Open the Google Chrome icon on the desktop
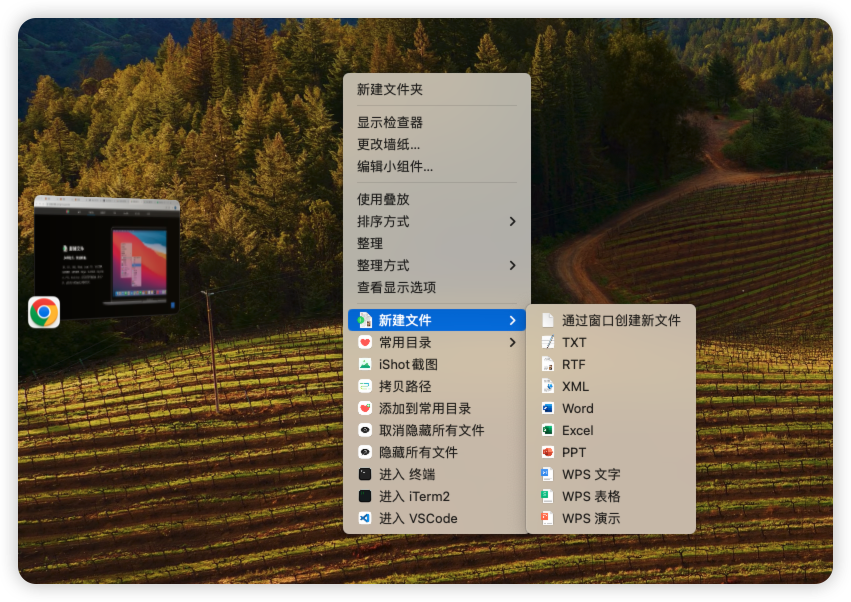The image size is (851, 602). [44, 312]
